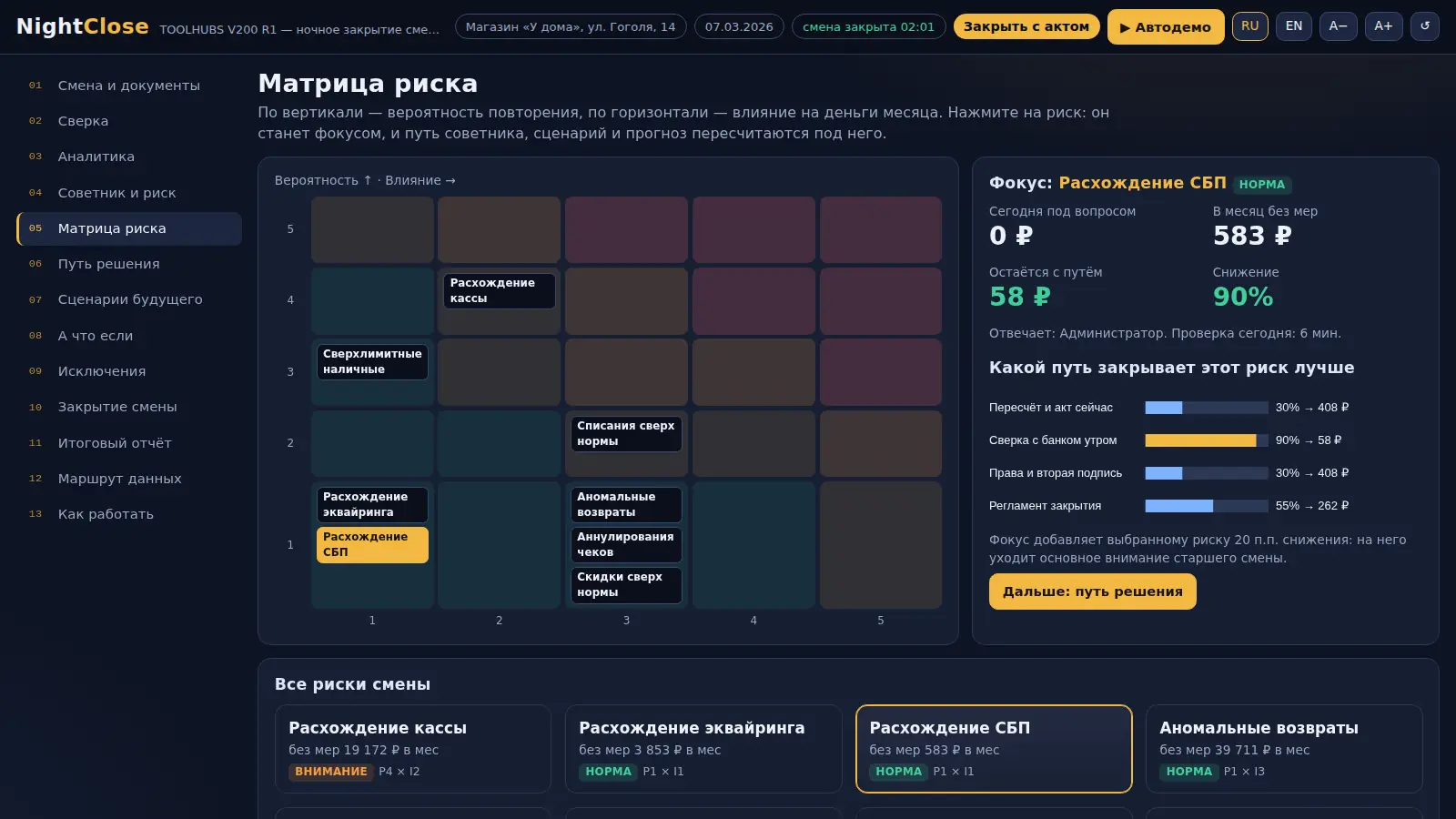The width and height of the screenshot is (1456, 819).
Task: Select Аннулирования чеков matrix chip
Action: tap(626, 544)
